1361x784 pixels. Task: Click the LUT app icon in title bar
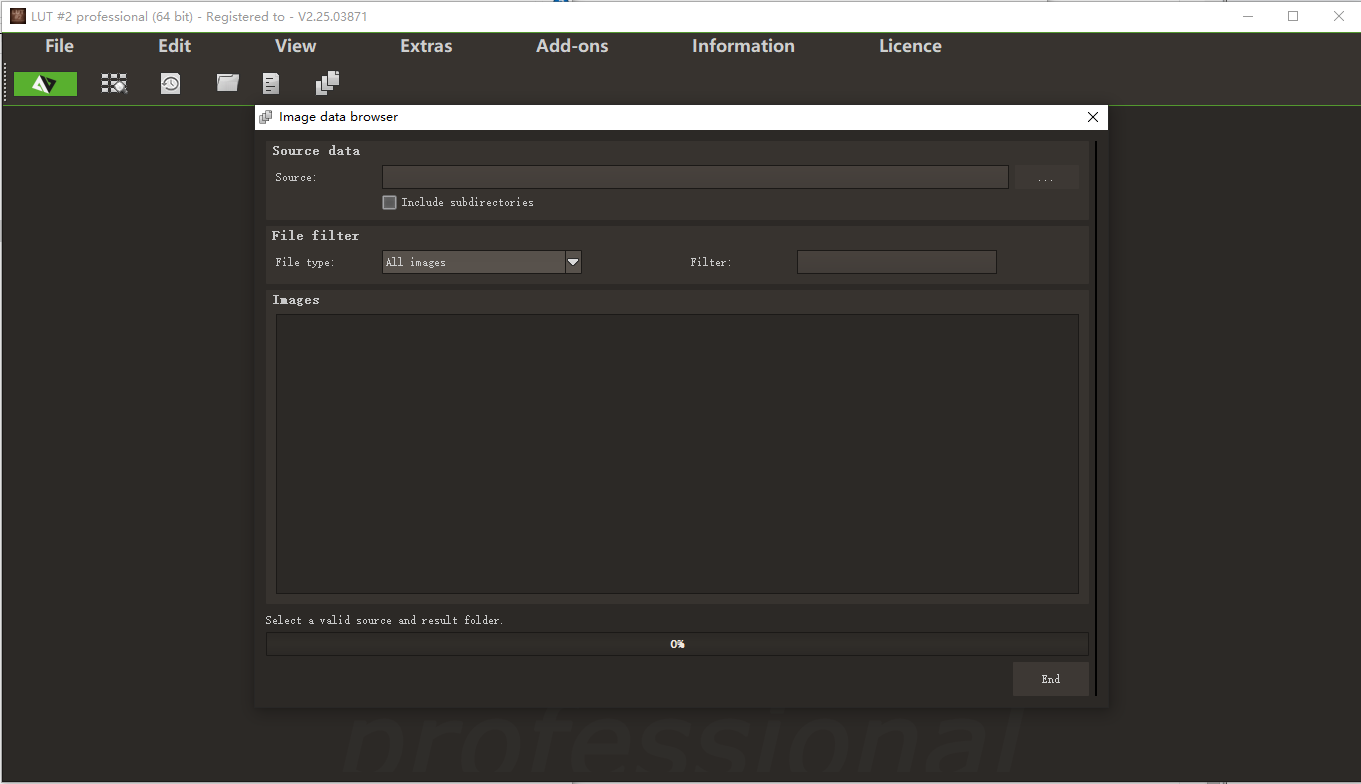point(17,16)
